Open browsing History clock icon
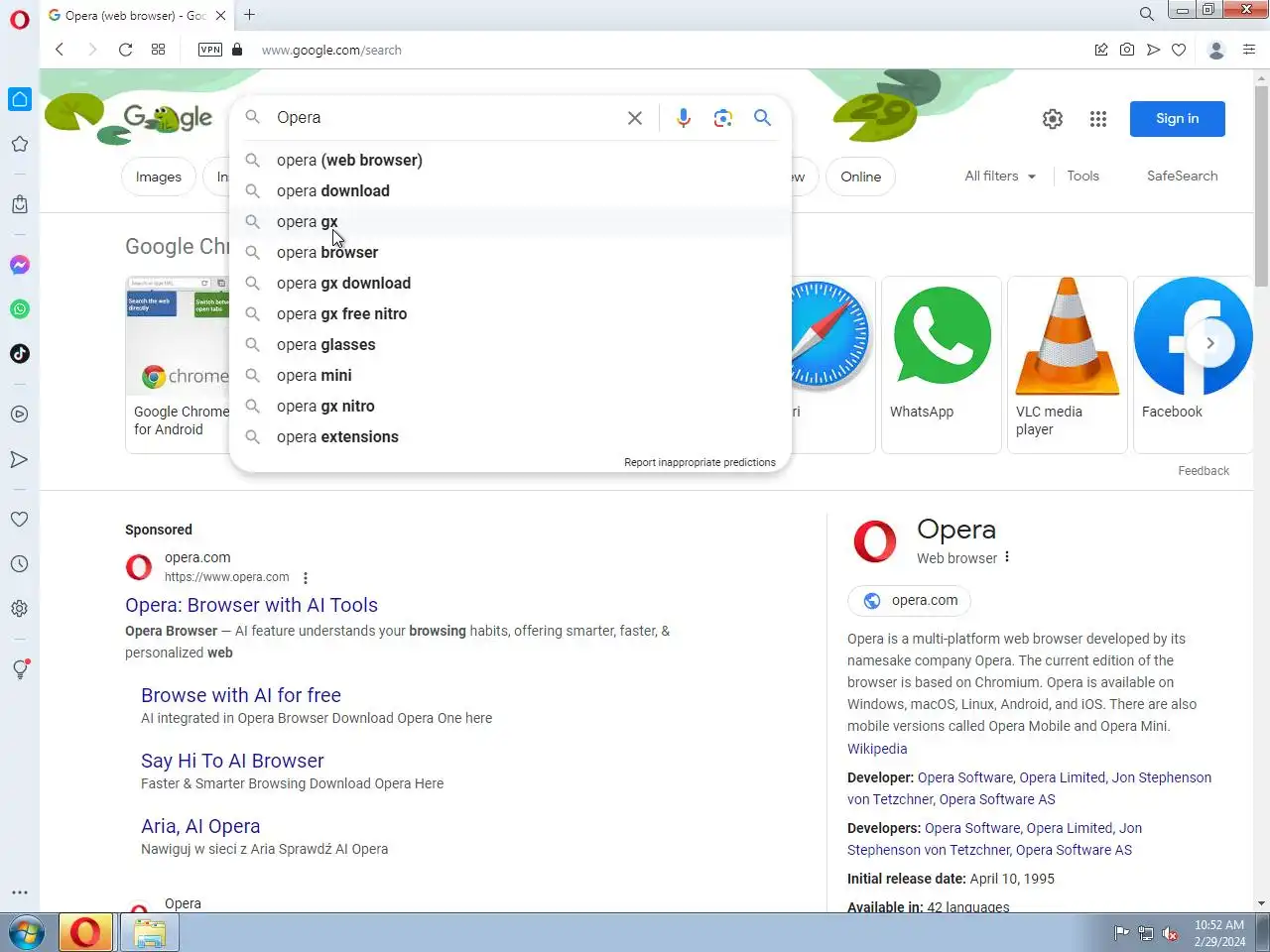The width and height of the screenshot is (1270, 952). point(20,563)
